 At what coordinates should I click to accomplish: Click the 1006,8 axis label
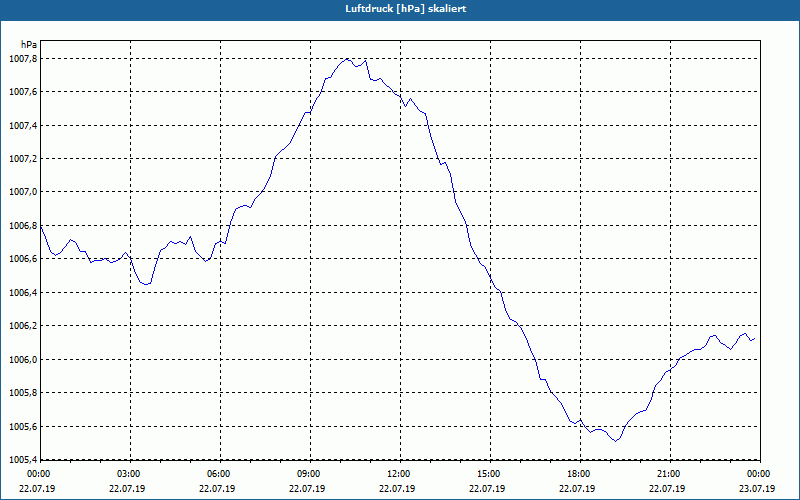point(23,226)
